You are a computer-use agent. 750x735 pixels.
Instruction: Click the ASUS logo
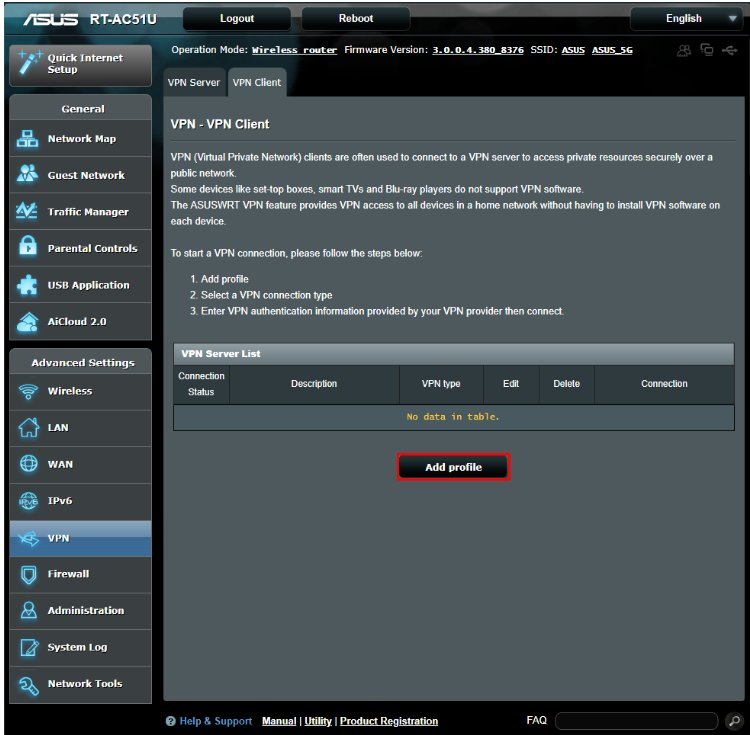51,19
